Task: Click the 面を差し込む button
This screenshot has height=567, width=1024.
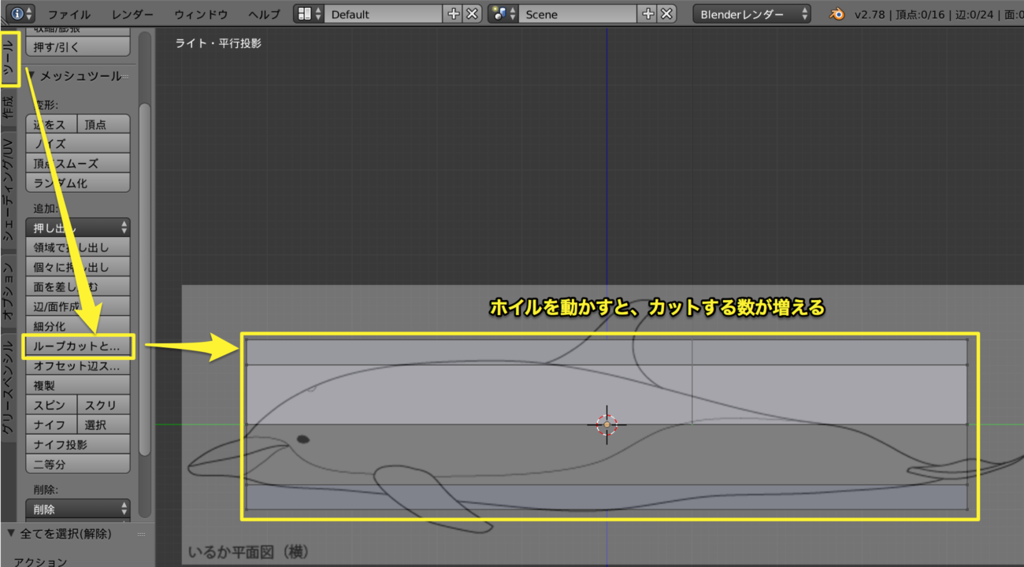Action: 78,286
